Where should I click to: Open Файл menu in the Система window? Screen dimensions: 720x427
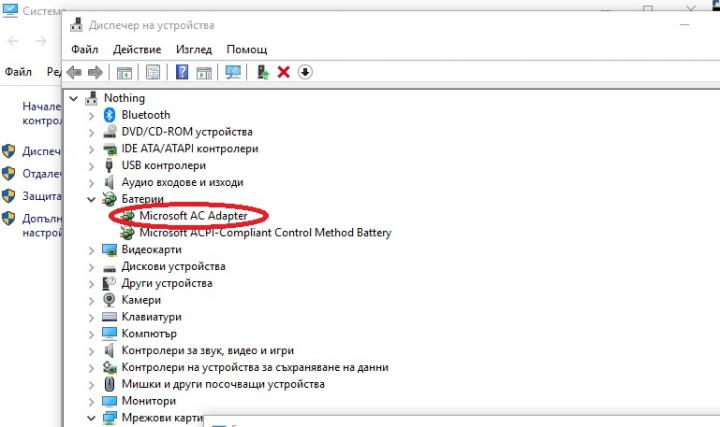pyautogui.click(x=18, y=72)
